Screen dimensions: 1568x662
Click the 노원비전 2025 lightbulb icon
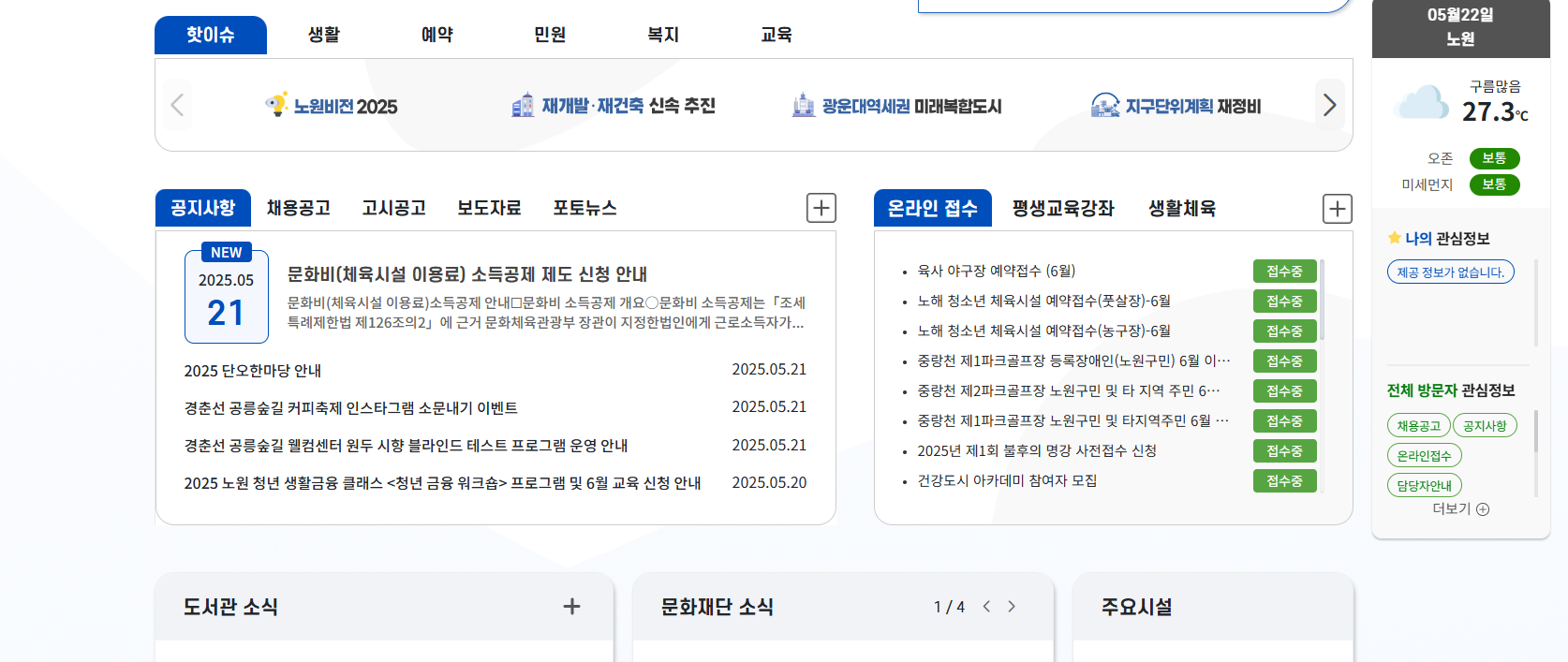coord(276,105)
